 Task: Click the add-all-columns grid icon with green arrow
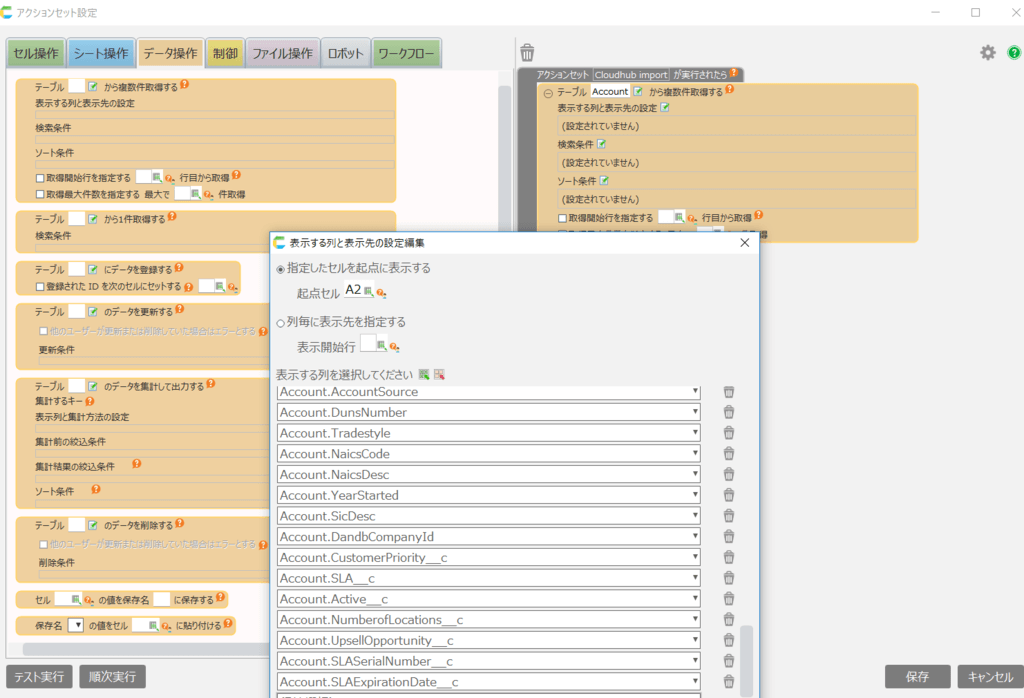(424, 374)
